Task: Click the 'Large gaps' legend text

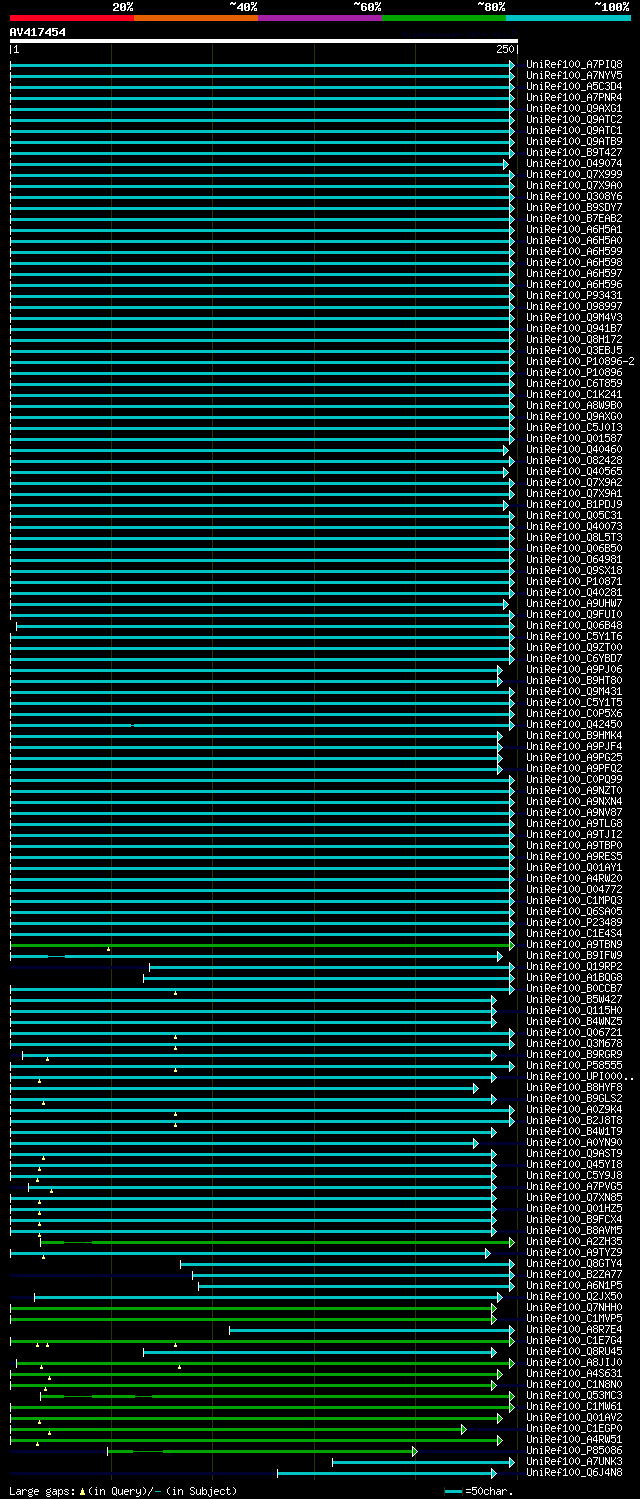Action: pos(41,1491)
